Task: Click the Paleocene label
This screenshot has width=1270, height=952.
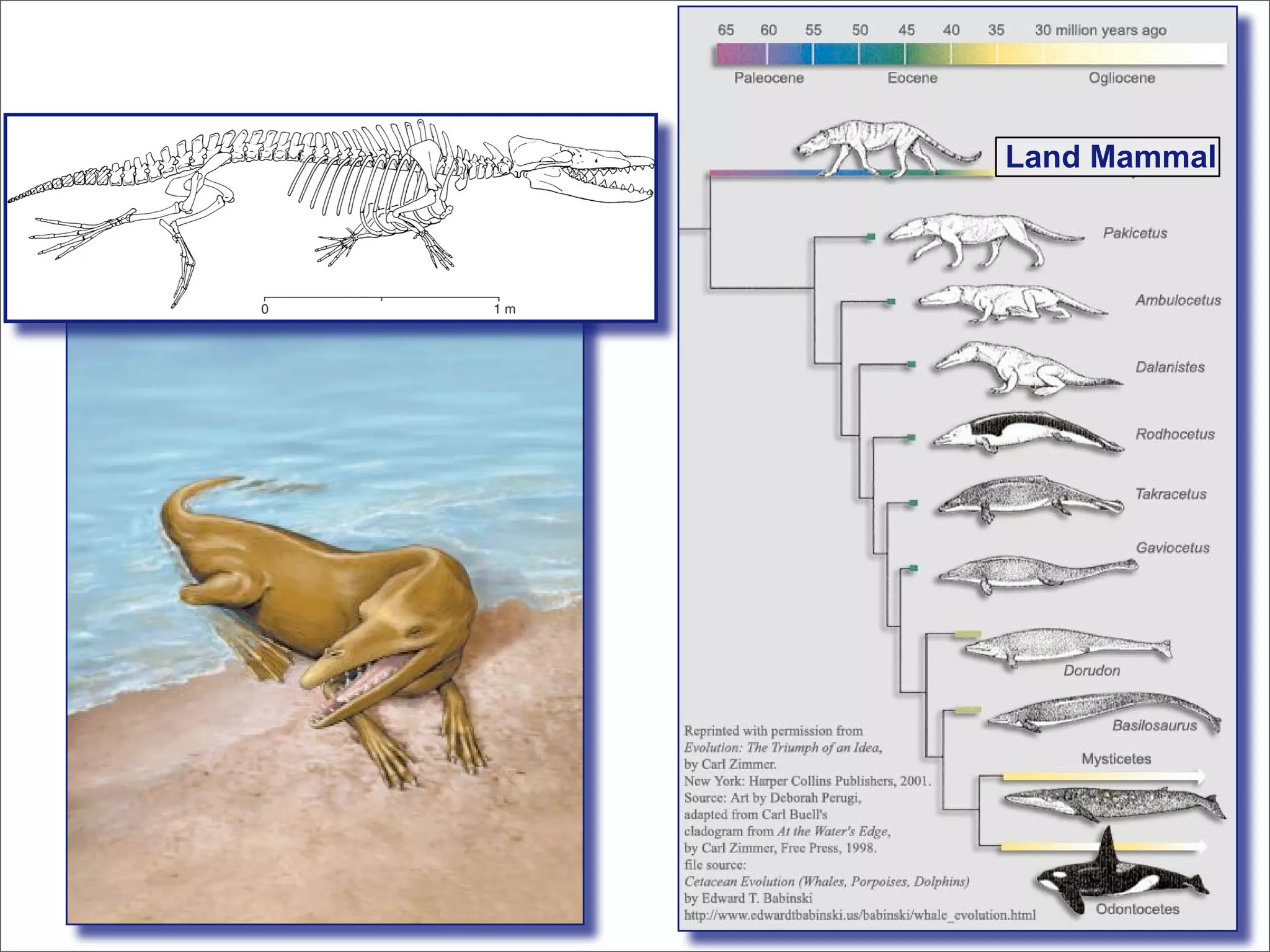Action: point(768,78)
